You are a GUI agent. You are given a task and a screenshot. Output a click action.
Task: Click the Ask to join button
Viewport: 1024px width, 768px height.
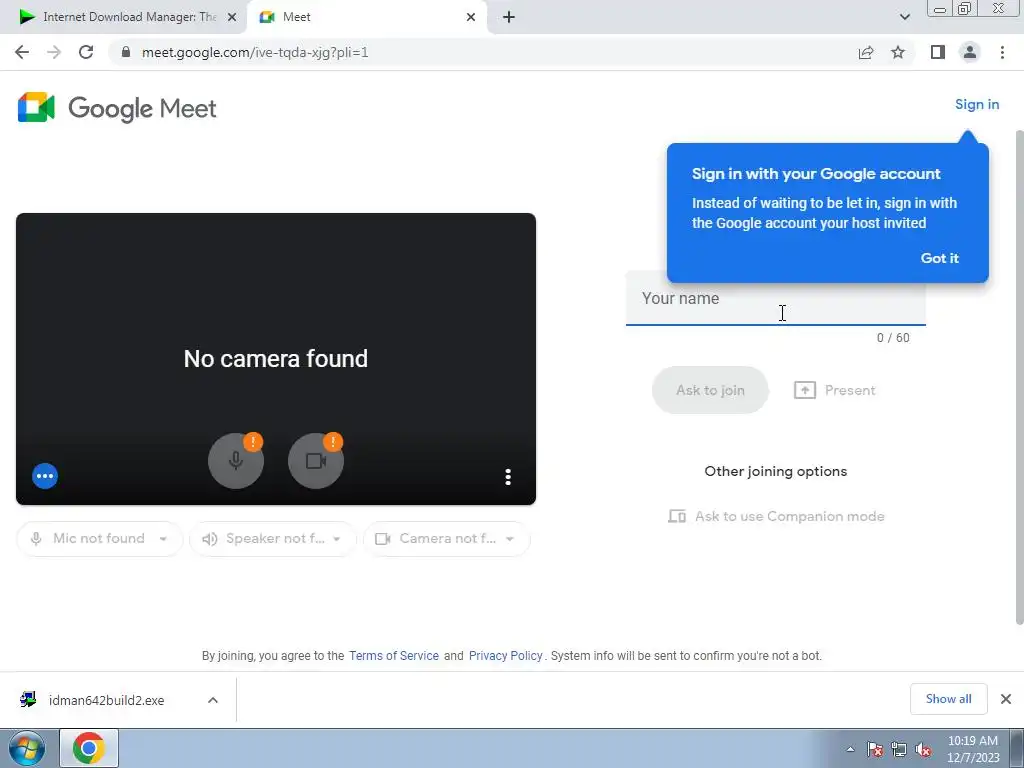(710, 390)
